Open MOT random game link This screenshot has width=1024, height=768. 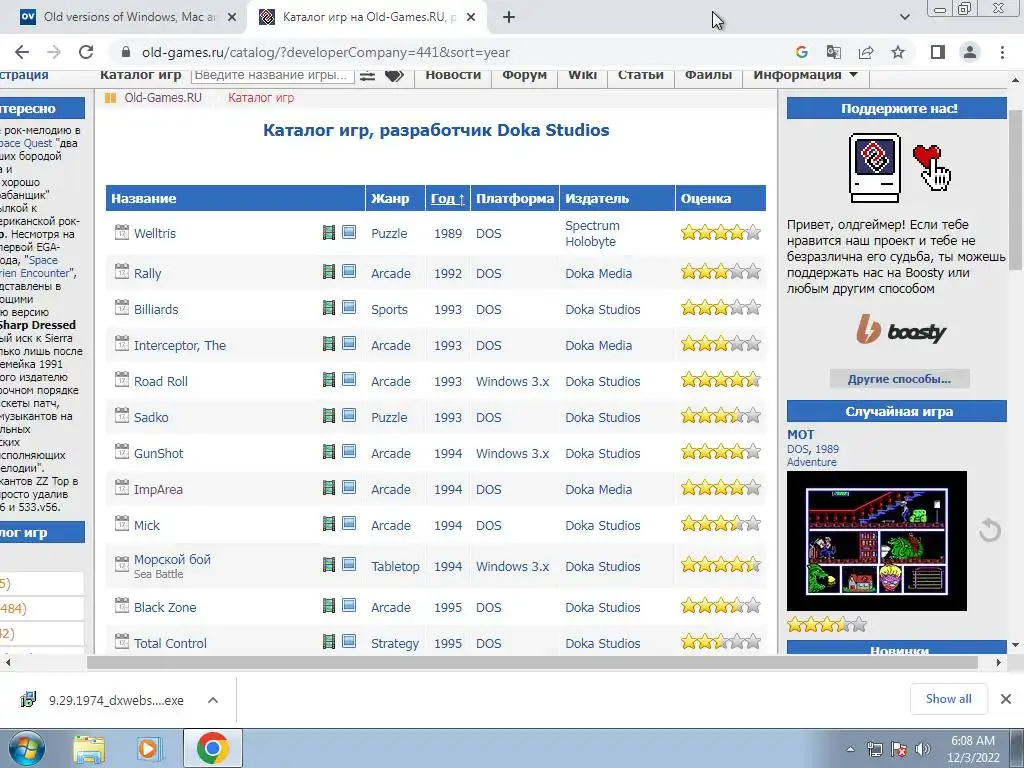click(801, 434)
